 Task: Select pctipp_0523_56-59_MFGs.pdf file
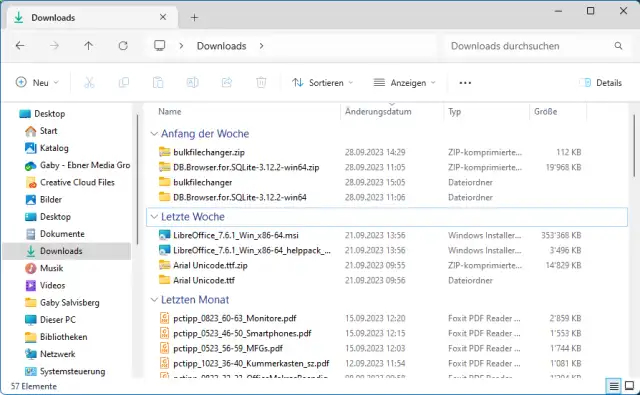point(228,348)
